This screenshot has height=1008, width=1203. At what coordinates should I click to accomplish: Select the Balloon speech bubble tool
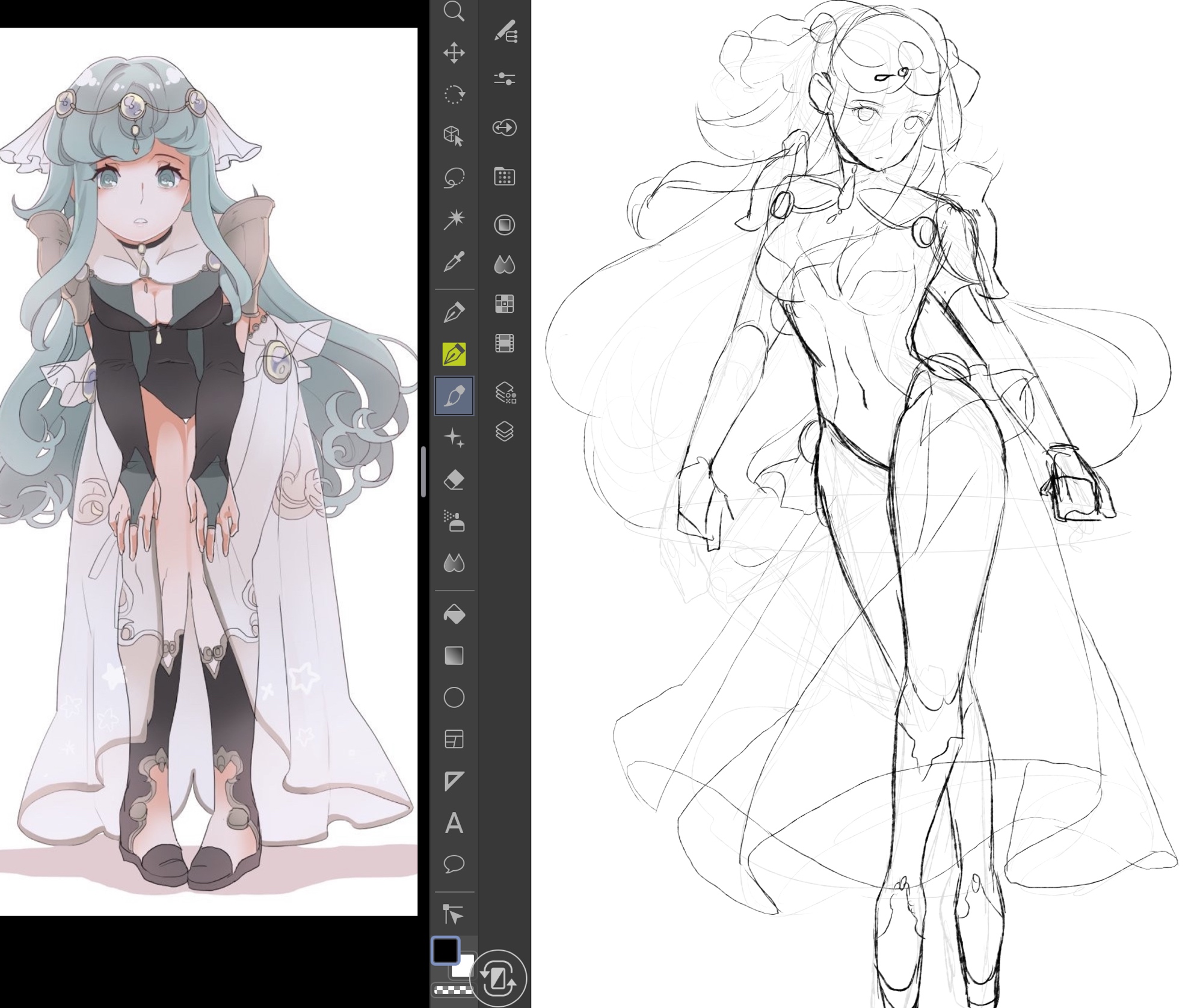(x=454, y=864)
